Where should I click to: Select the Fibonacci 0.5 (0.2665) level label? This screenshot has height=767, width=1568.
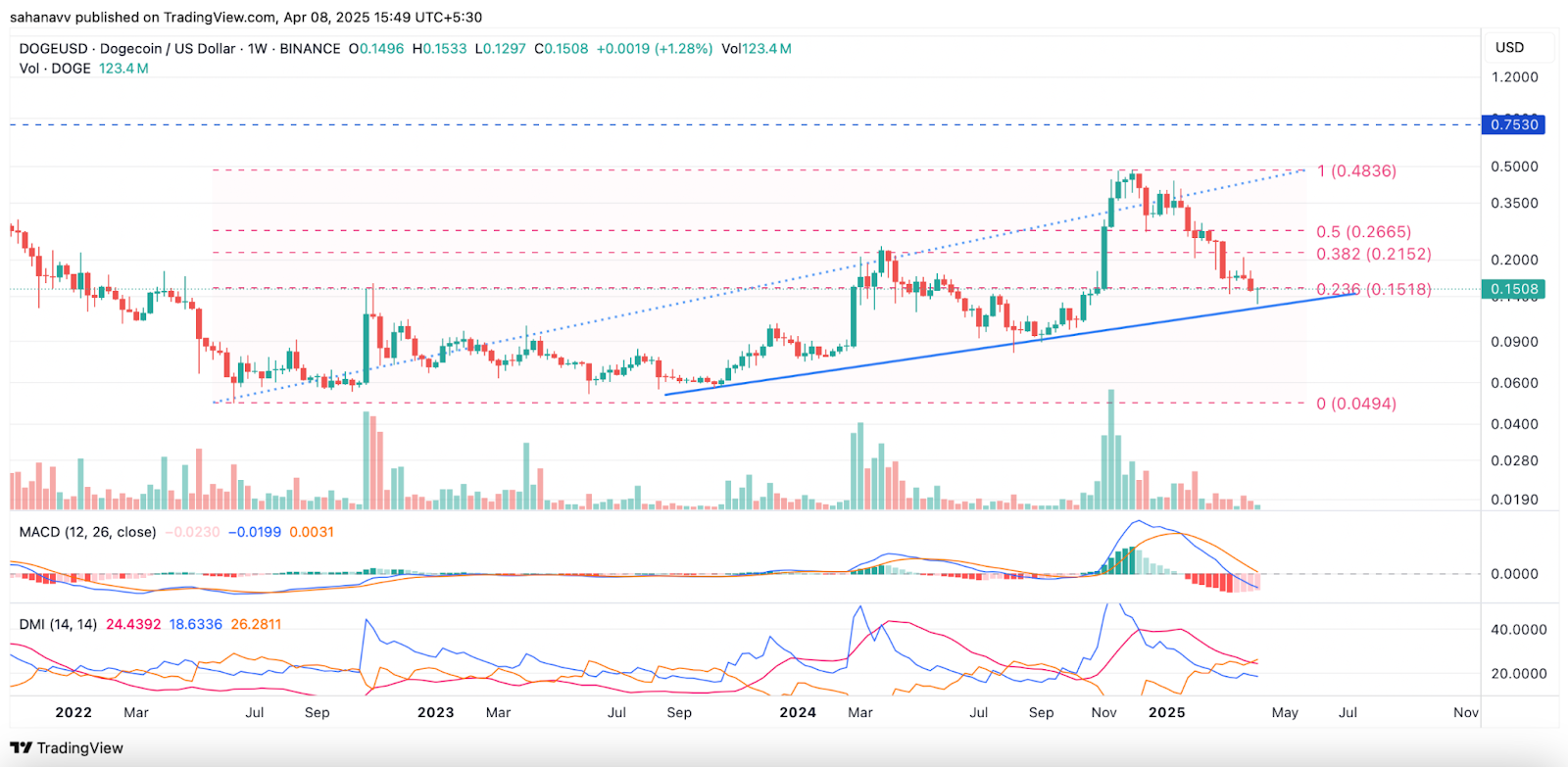coord(1363,232)
